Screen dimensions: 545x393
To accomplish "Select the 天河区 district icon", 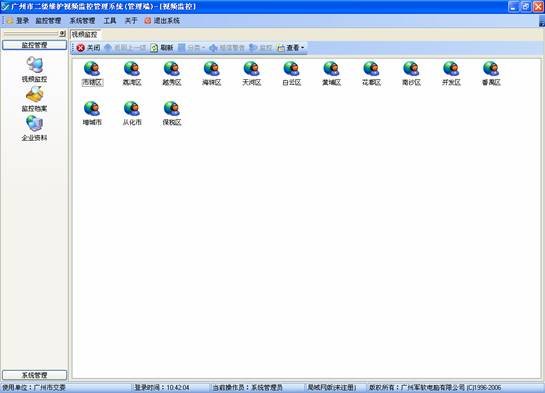I will 251,73.
